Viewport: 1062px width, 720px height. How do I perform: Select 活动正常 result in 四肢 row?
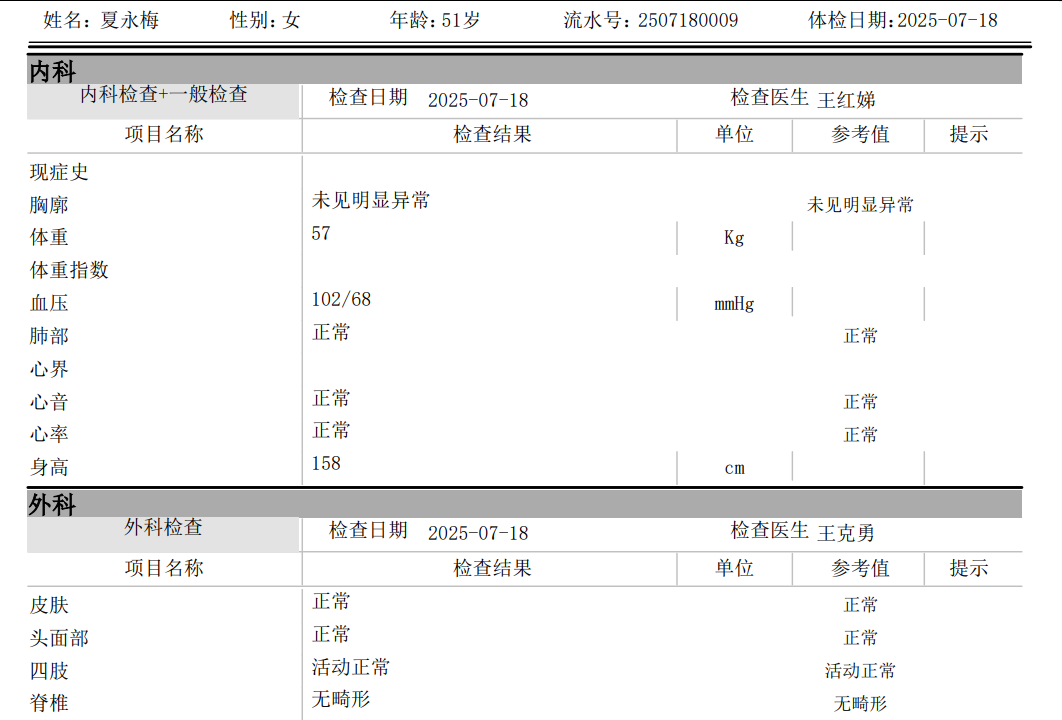351,667
